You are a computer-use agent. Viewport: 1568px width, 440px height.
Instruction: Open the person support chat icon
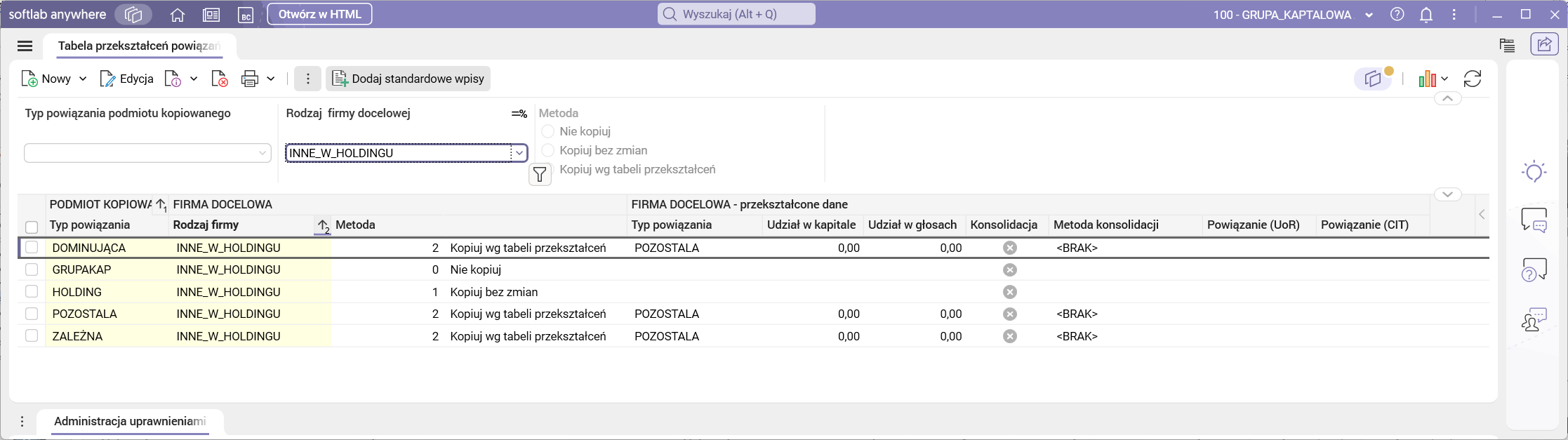point(1534,320)
